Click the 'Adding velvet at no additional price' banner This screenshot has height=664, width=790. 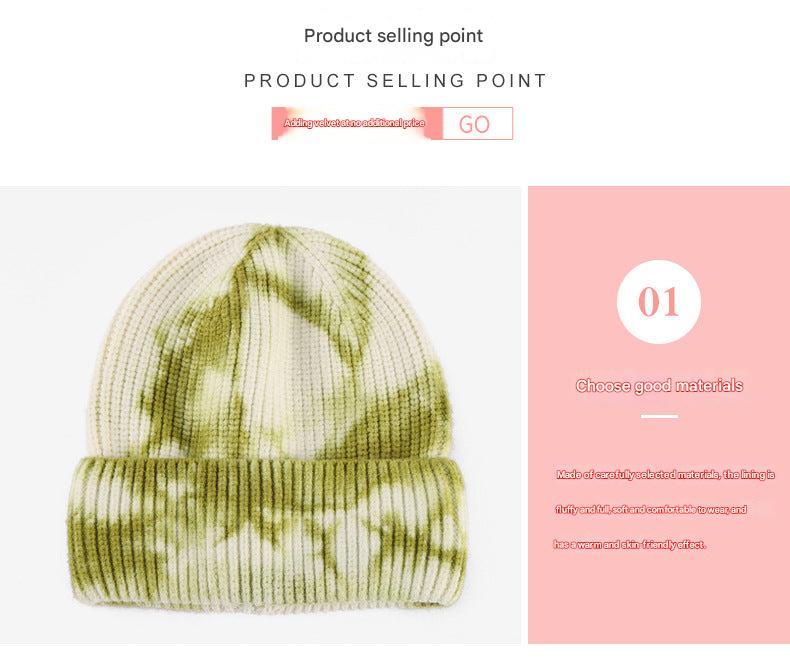pos(357,123)
